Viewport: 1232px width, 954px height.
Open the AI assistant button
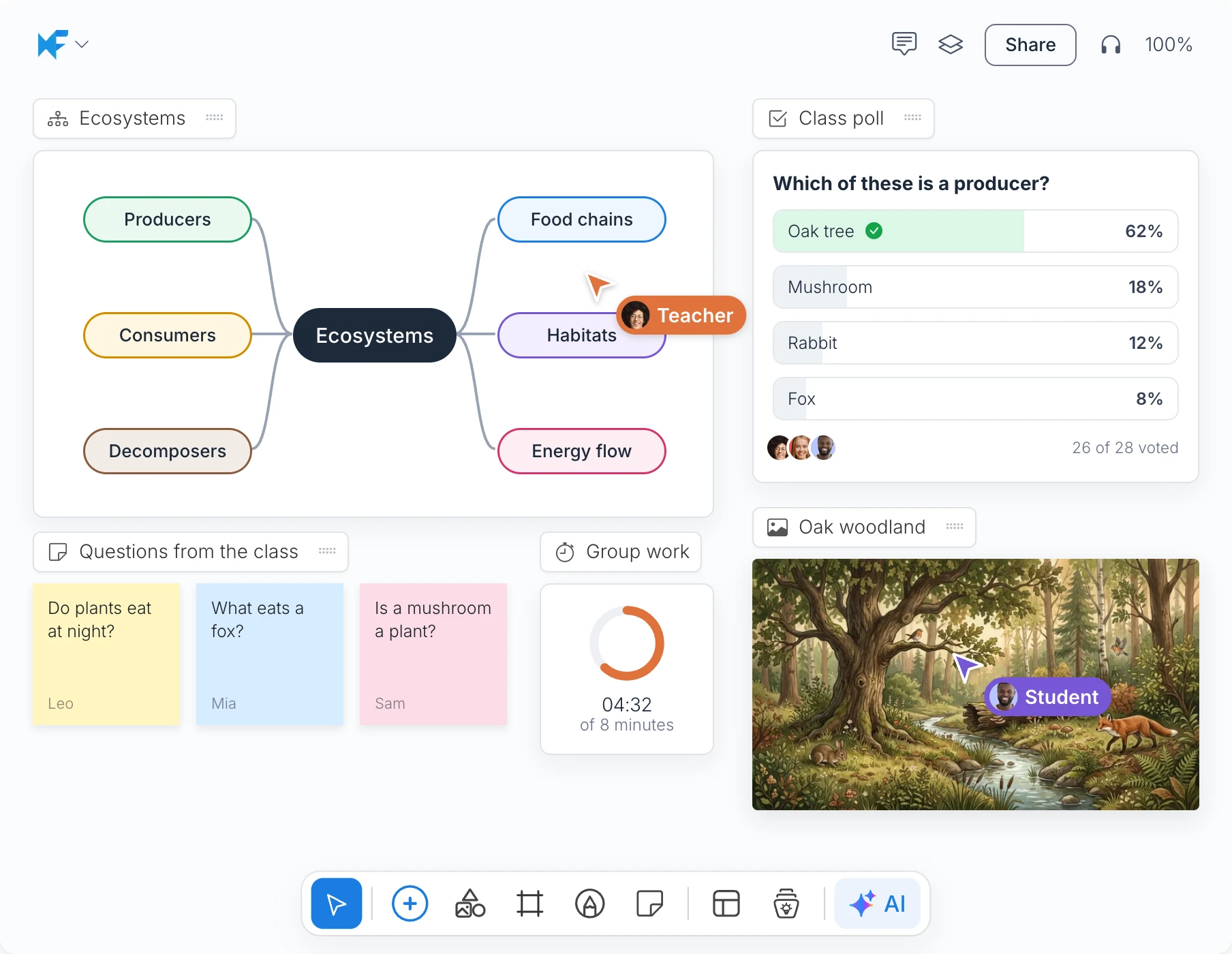tap(878, 904)
